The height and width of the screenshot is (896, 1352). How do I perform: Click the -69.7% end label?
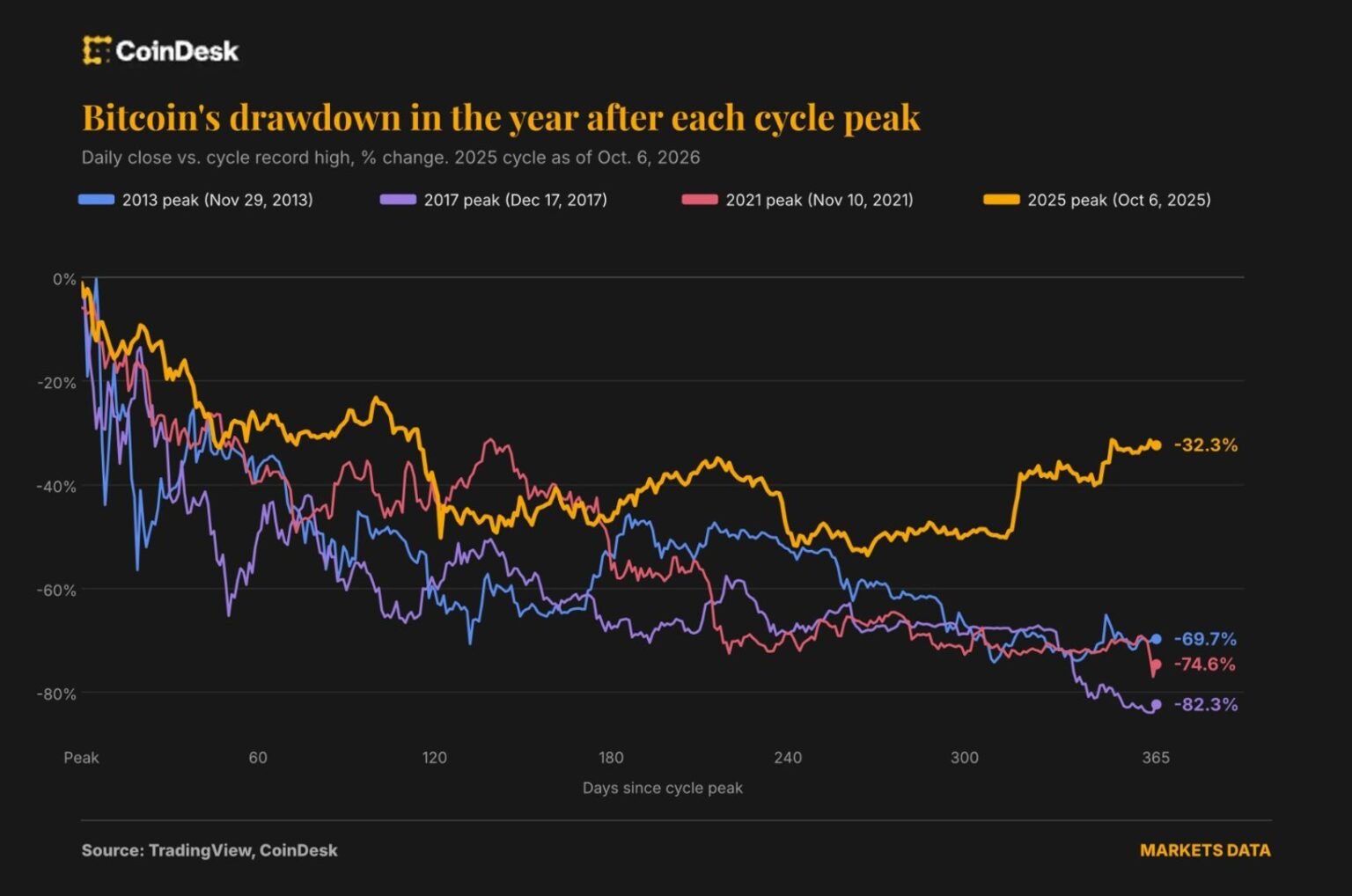pyautogui.click(x=1205, y=639)
